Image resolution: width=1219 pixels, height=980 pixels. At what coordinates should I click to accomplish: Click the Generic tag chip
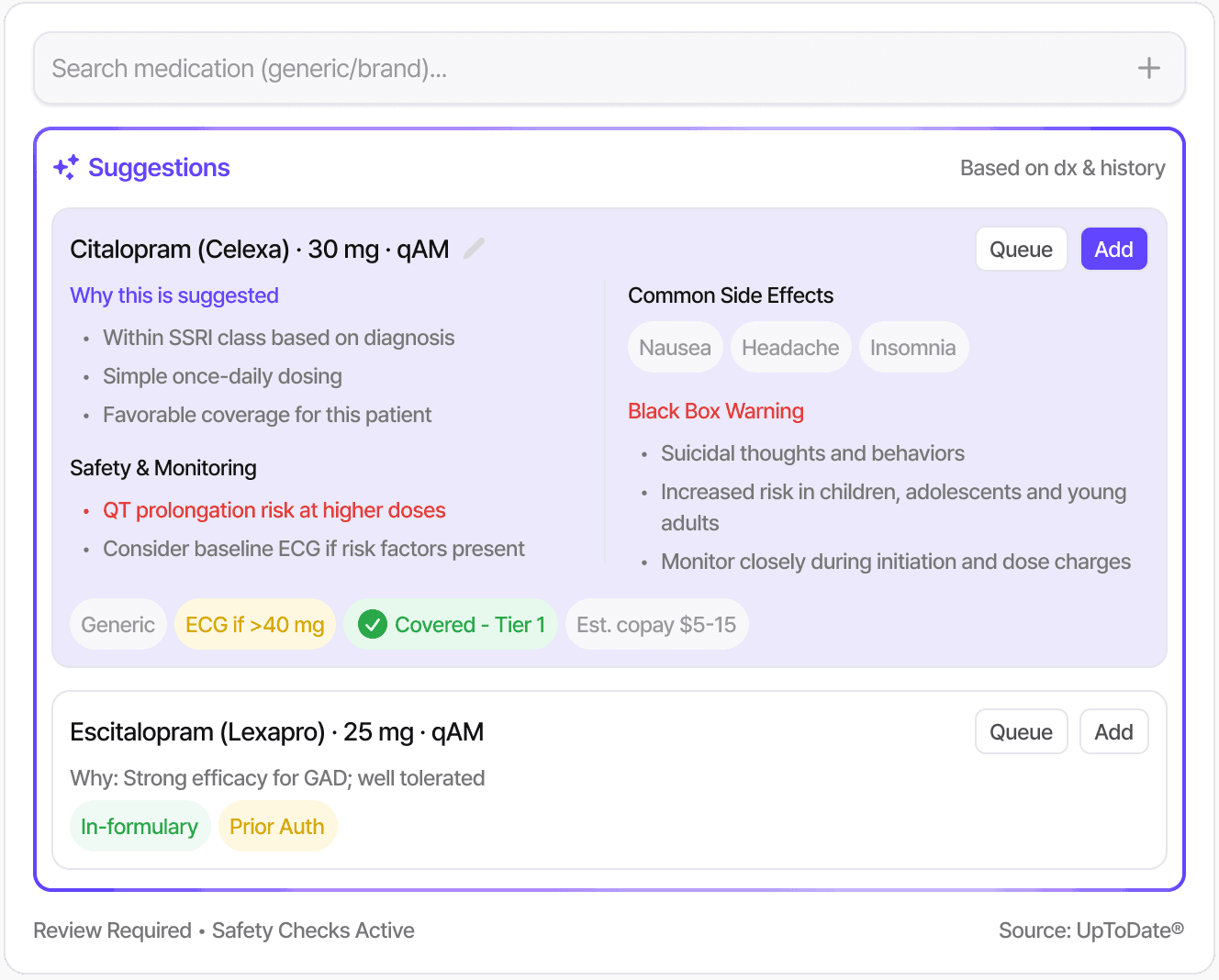117,625
